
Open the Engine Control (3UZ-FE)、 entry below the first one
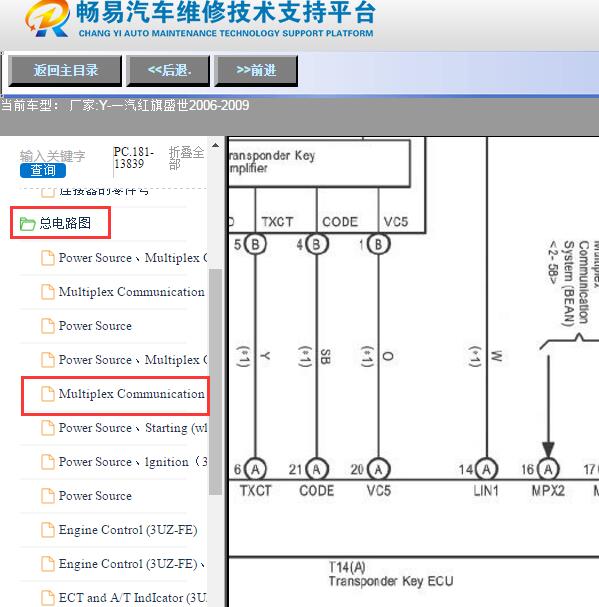(x=132, y=564)
